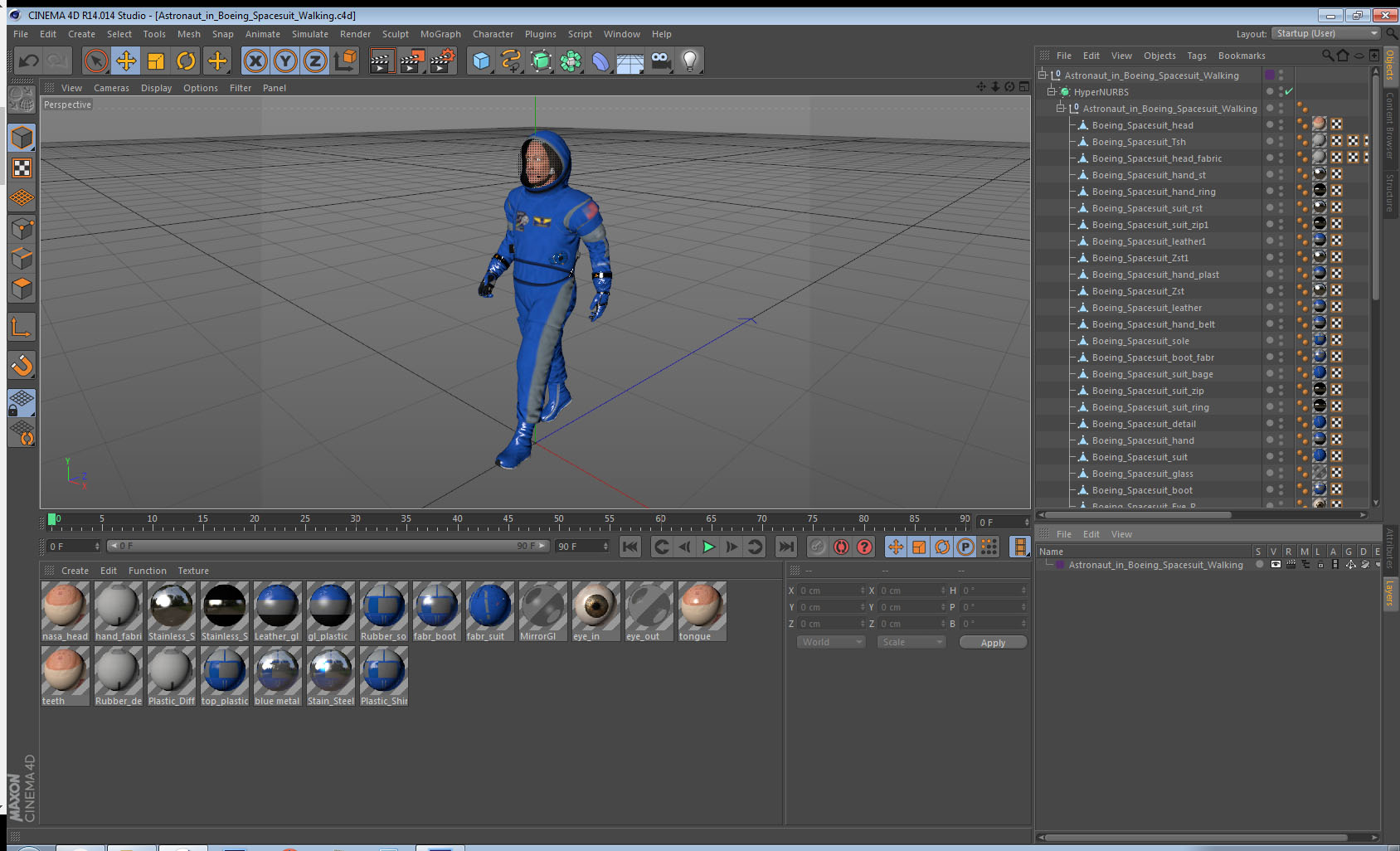Open Render Settings icon
This screenshot has height=851, width=1400.
[442, 61]
